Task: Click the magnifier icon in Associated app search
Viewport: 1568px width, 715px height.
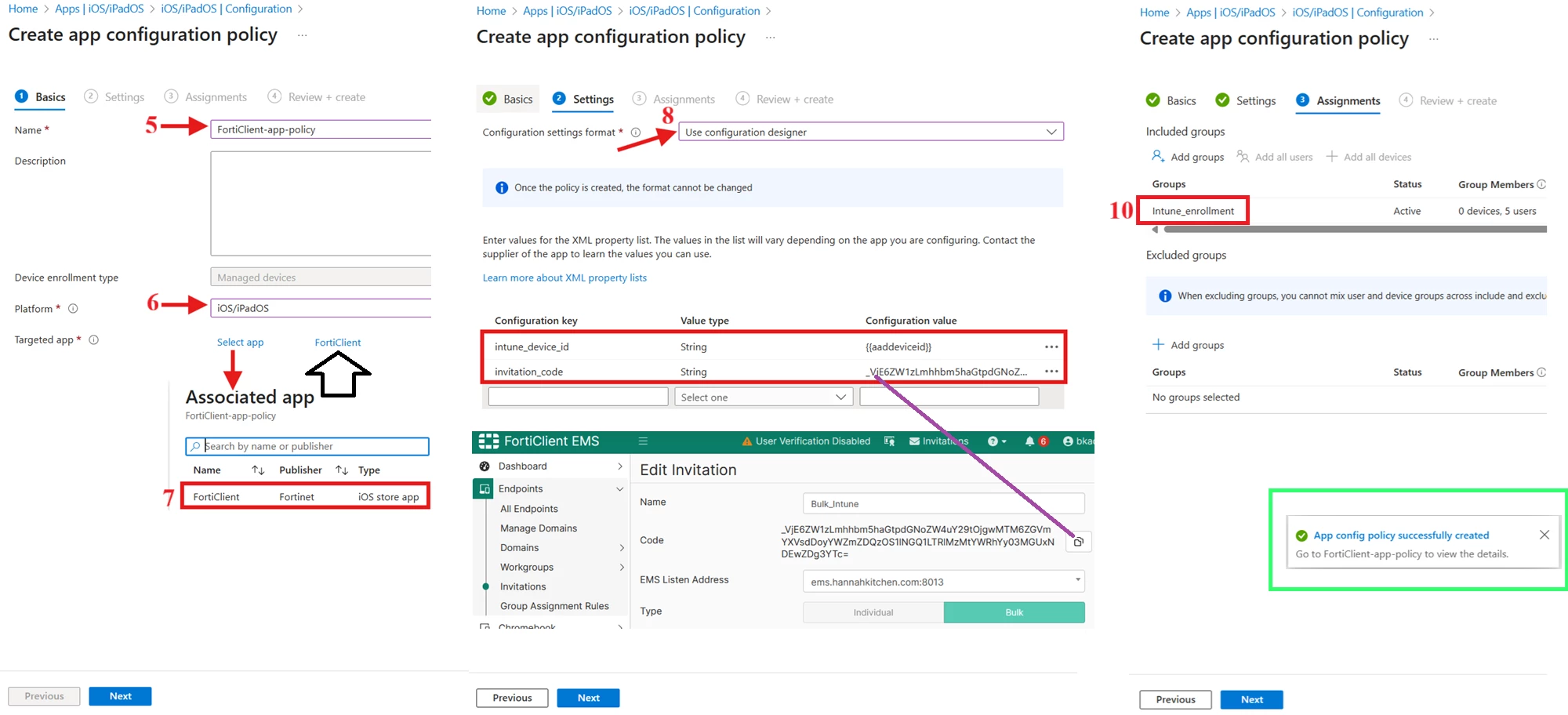Action: [195, 447]
